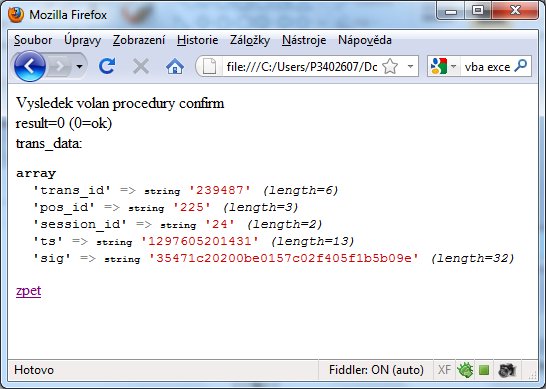Follow the 'zpet' link
The height and width of the screenshot is (389, 546).
[x=29, y=290]
